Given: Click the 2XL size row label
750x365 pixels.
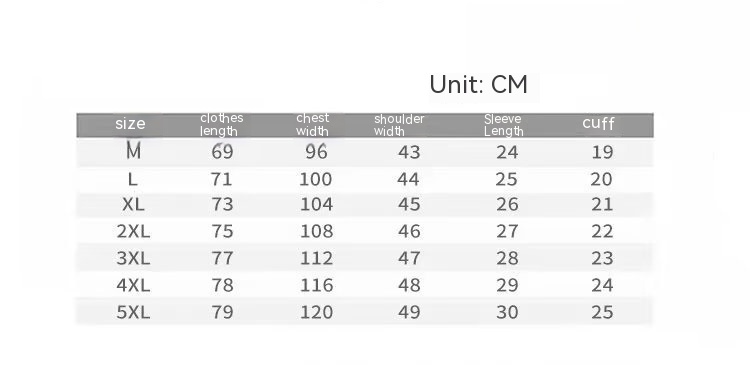Looking at the screenshot, I should point(133,232).
